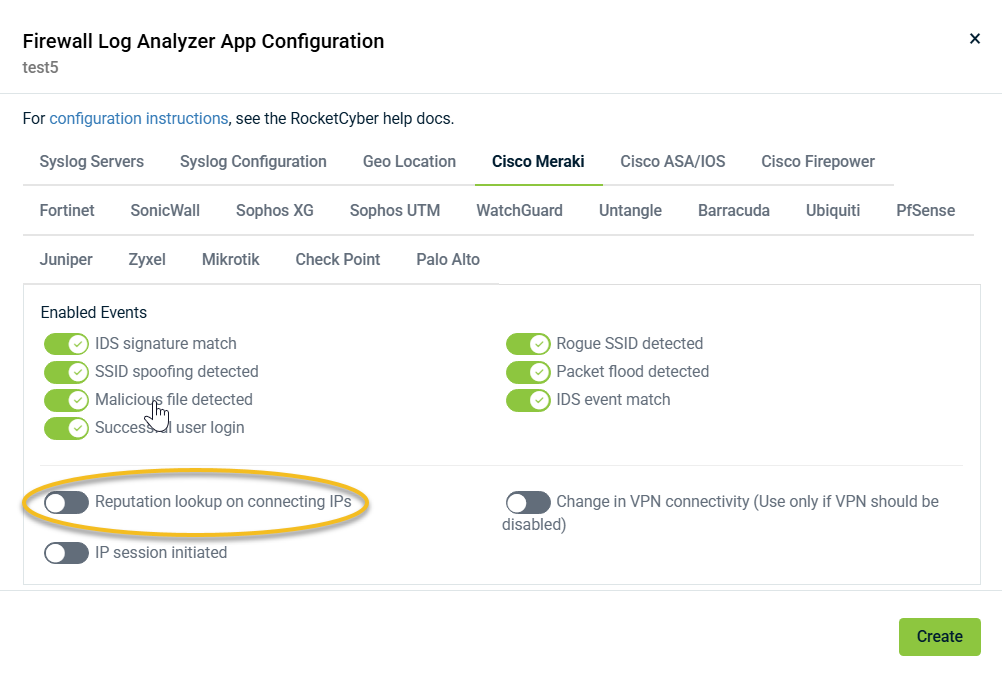The width and height of the screenshot is (1002, 673).
Task: Enable Change in VPN connectivity toggle
Action: (x=528, y=502)
